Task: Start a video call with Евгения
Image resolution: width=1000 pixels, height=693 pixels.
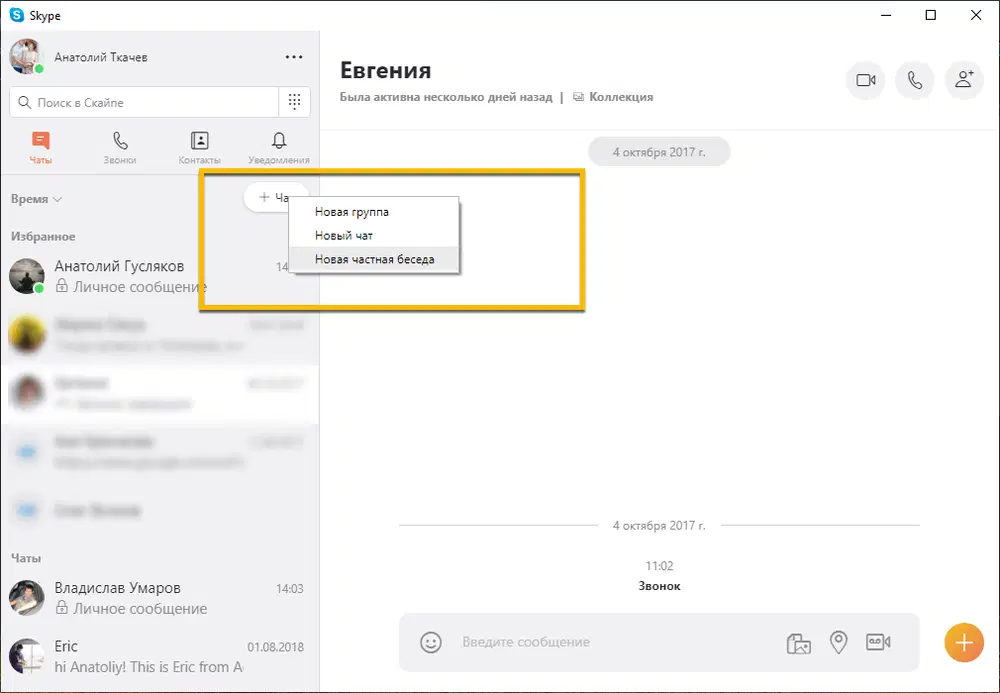Action: pyautogui.click(x=865, y=80)
